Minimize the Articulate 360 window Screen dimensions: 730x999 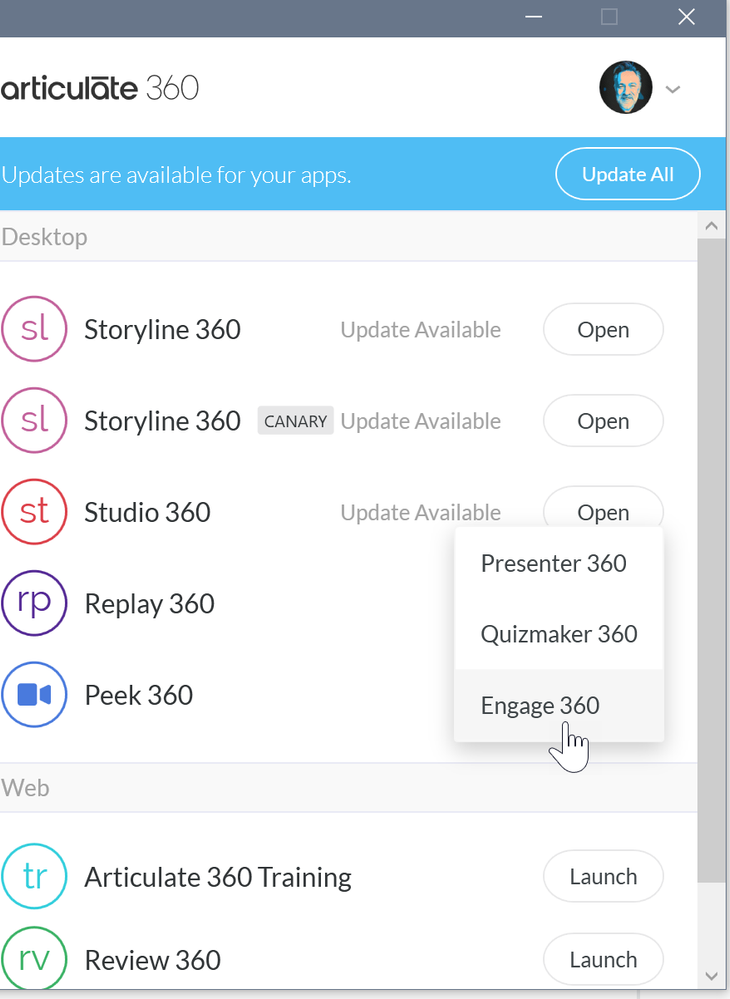click(x=534, y=17)
